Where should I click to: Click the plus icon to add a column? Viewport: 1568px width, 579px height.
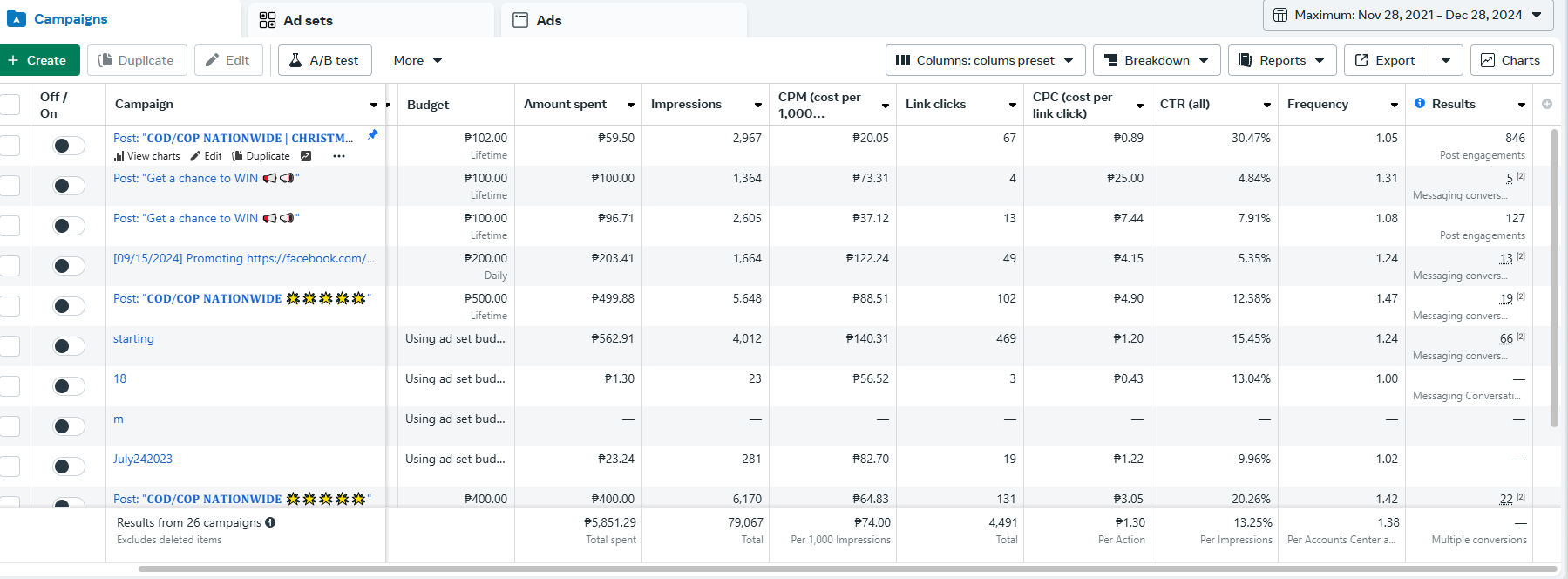click(x=1547, y=104)
